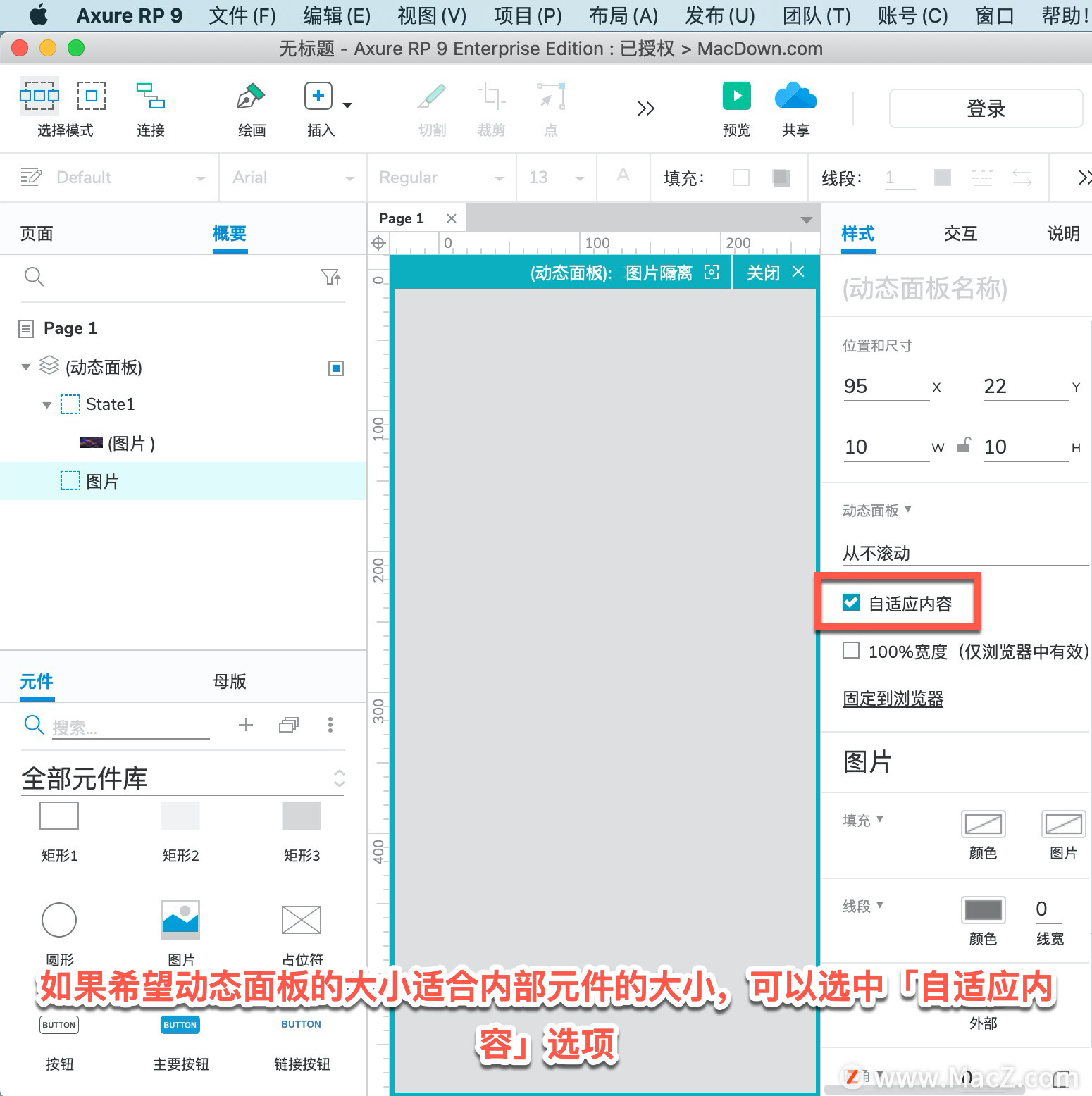This screenshot has height=1096, width=1092.
Task: Collapse the State1 tree node
Action: [47, 404]
